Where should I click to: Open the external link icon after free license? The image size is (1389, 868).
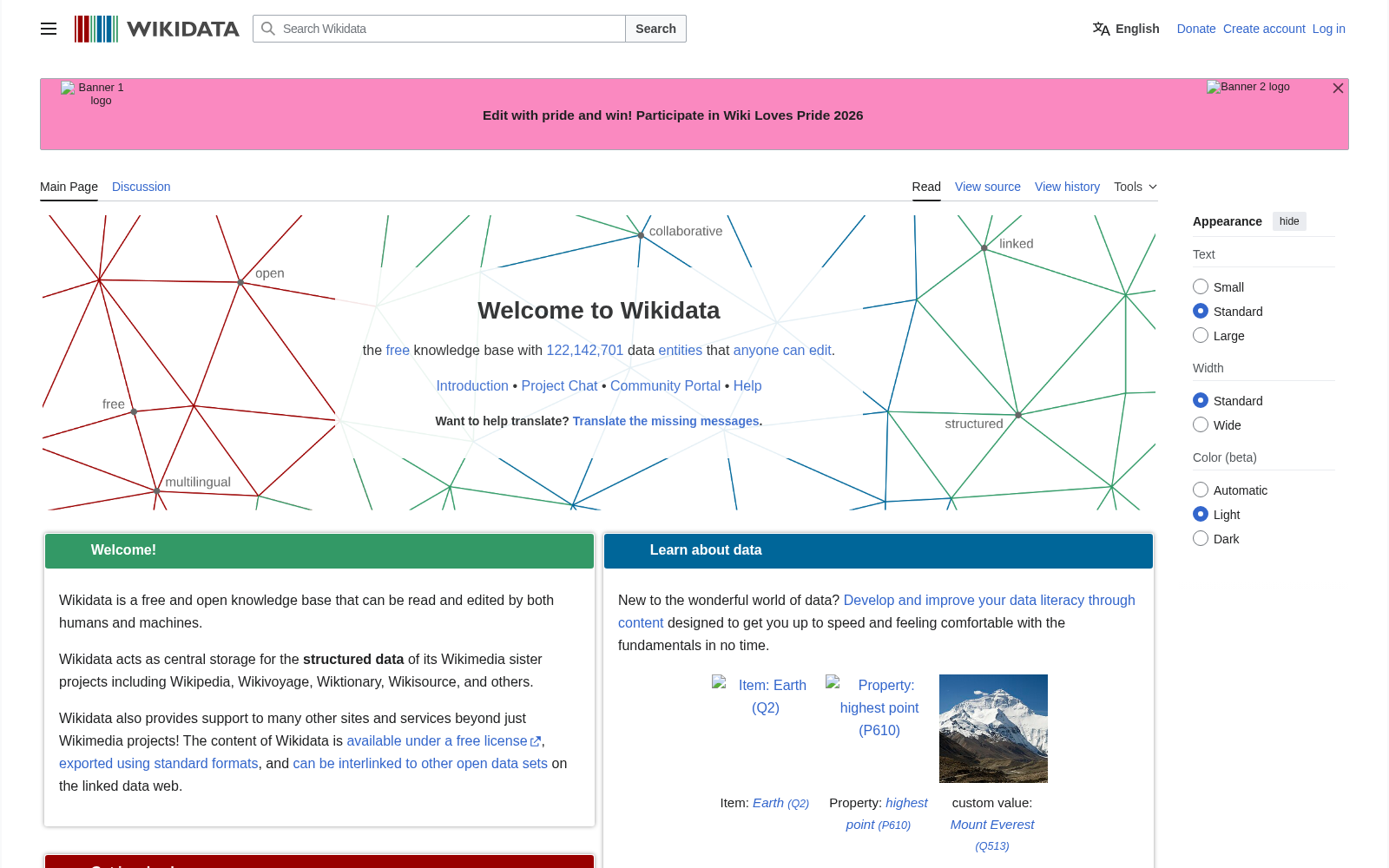tap(536, 741)
